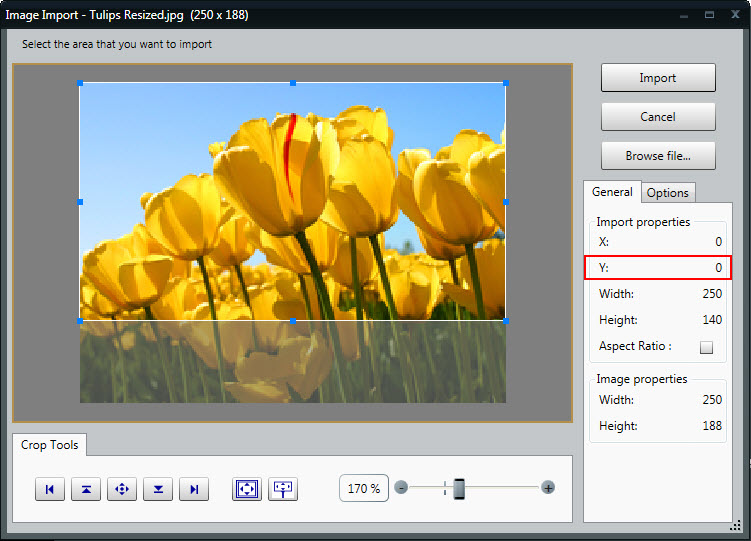Click the Cancel button
Viewport: 751px width, 541px height.
658,117
